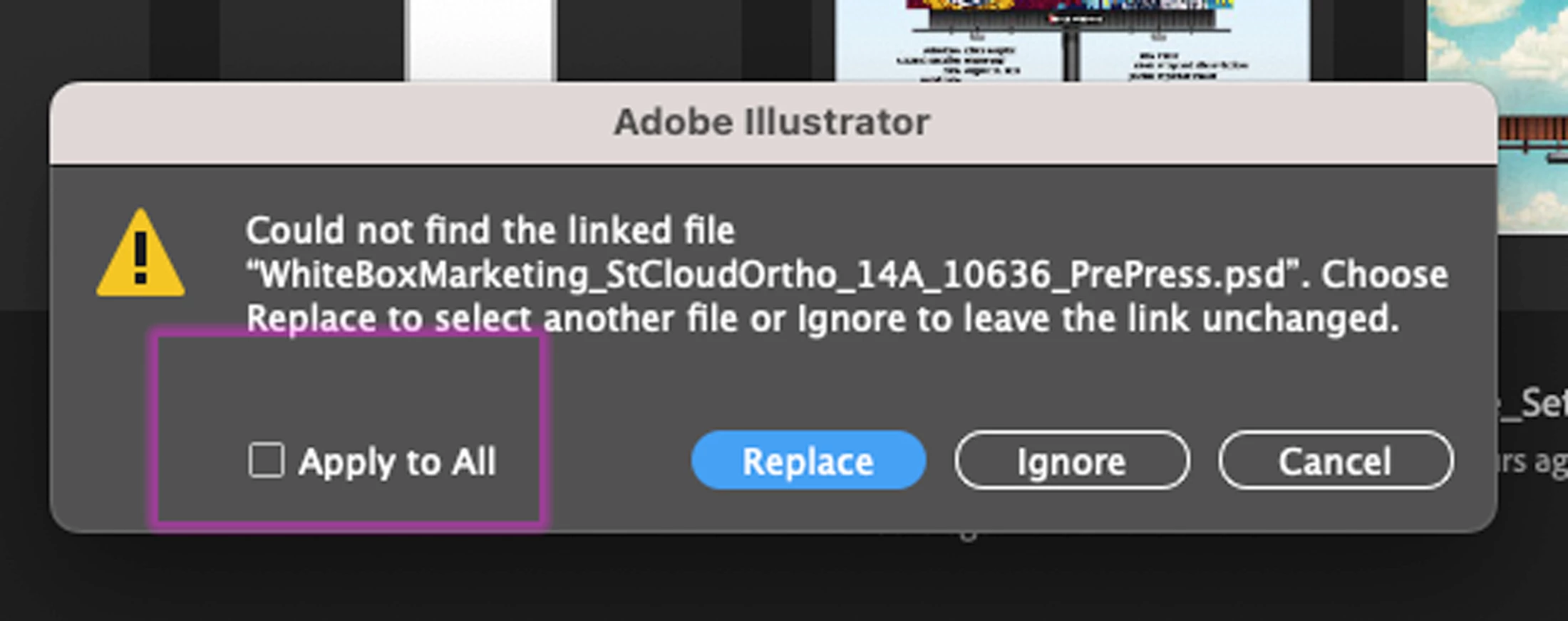Cancel the missing link dialog
The image size is (1568, 621).
[x=1336, y=460]
